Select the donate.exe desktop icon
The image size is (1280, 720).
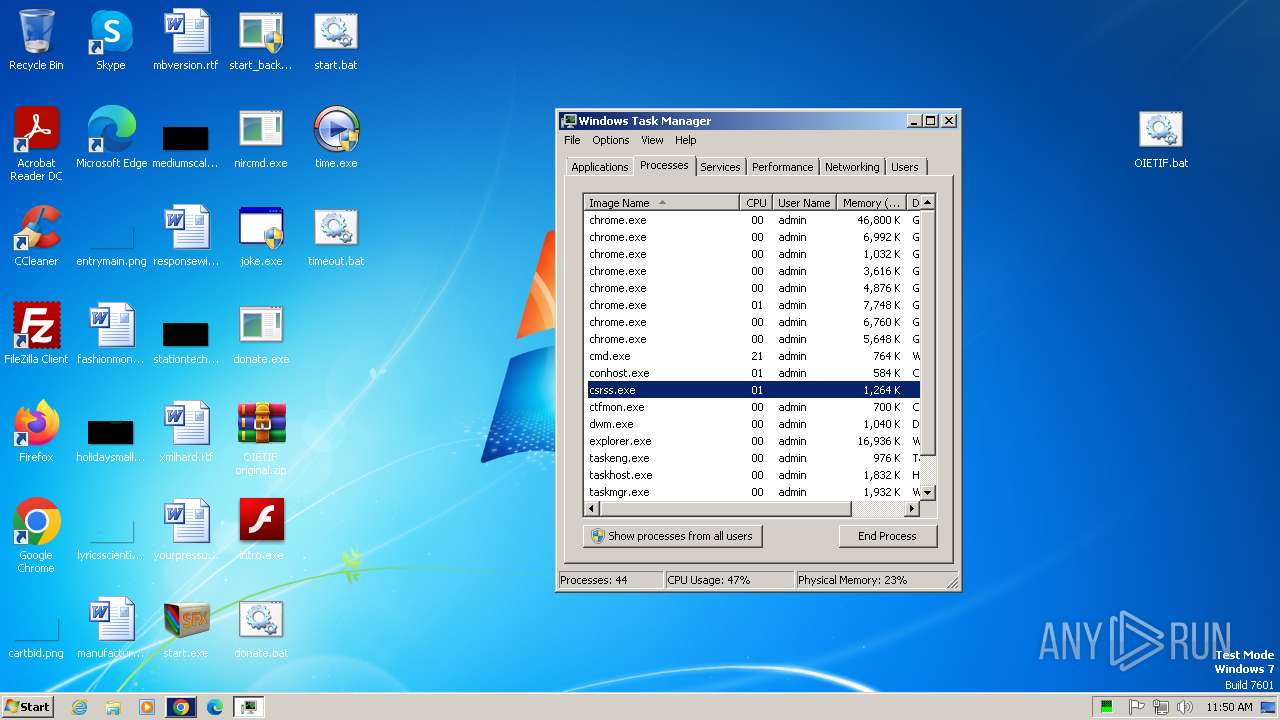[261, 334]
